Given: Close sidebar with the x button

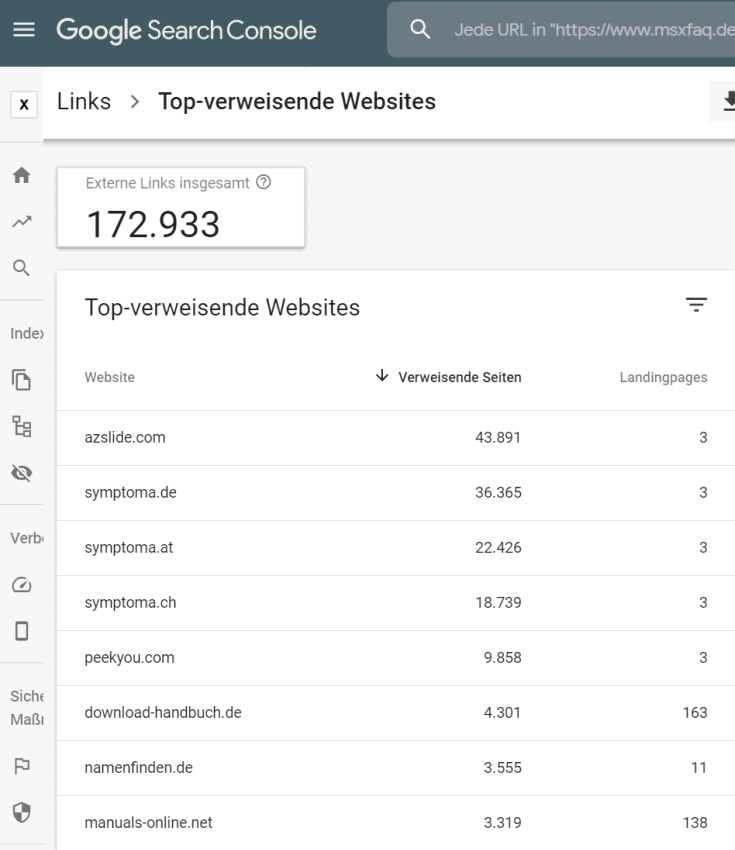Looking at the screenshot, I should 24,104.
